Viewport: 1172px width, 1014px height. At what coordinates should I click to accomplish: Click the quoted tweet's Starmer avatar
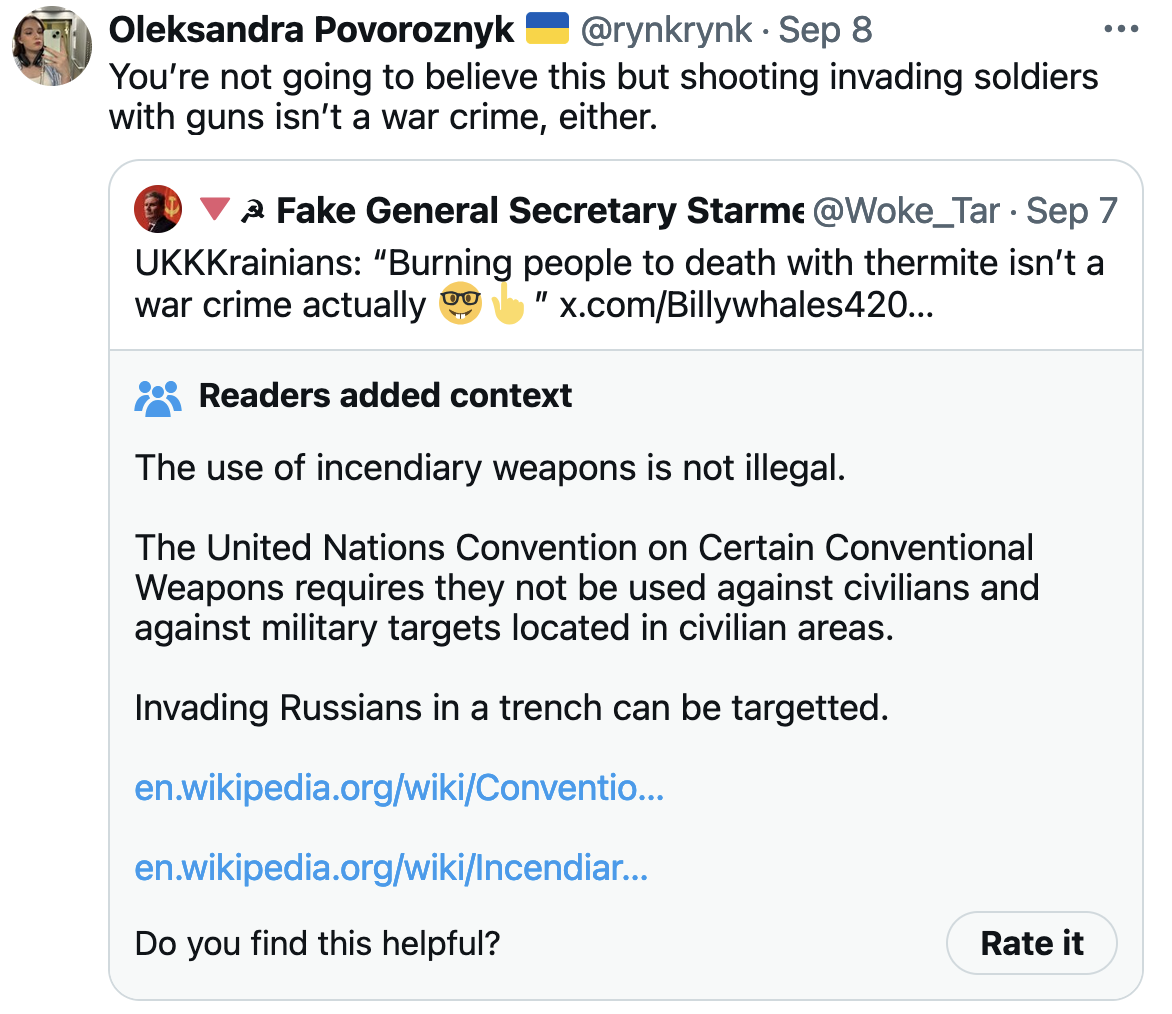tap(158, 209)
